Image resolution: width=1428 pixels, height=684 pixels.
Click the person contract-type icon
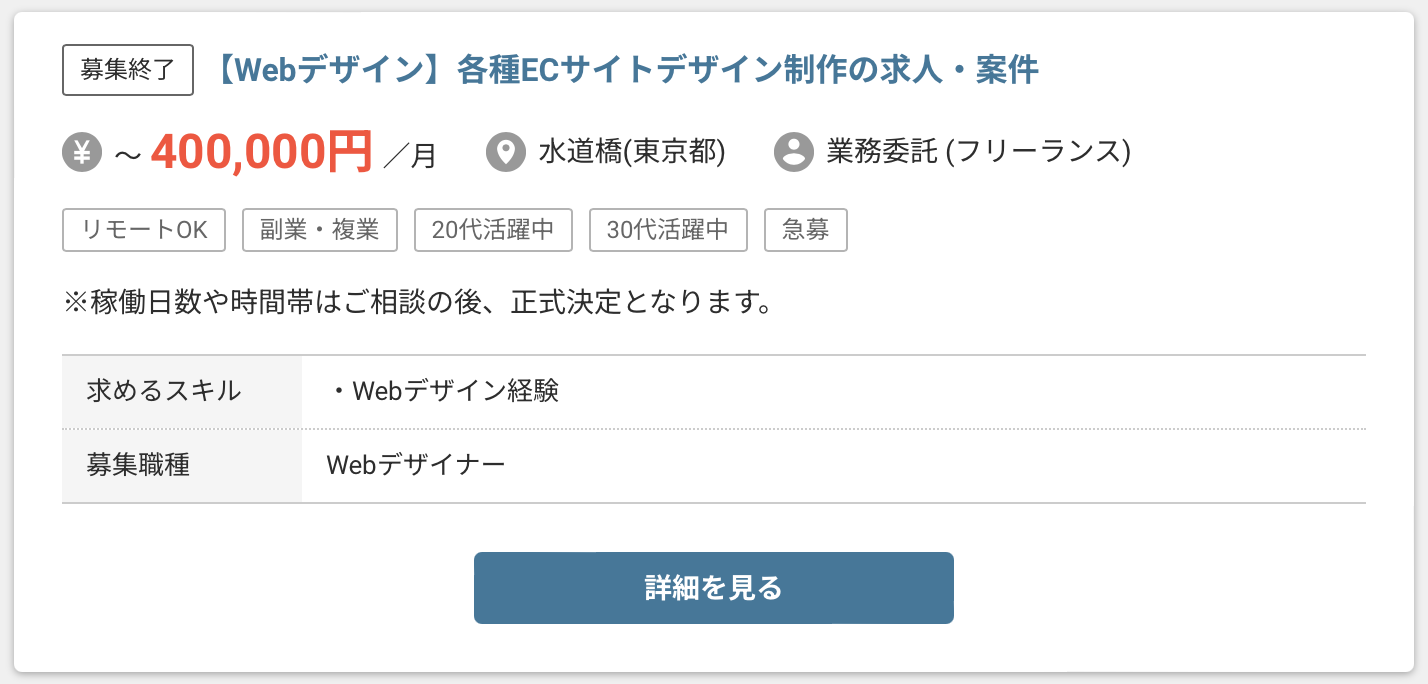pyautogui.click(x=794, y=152)
